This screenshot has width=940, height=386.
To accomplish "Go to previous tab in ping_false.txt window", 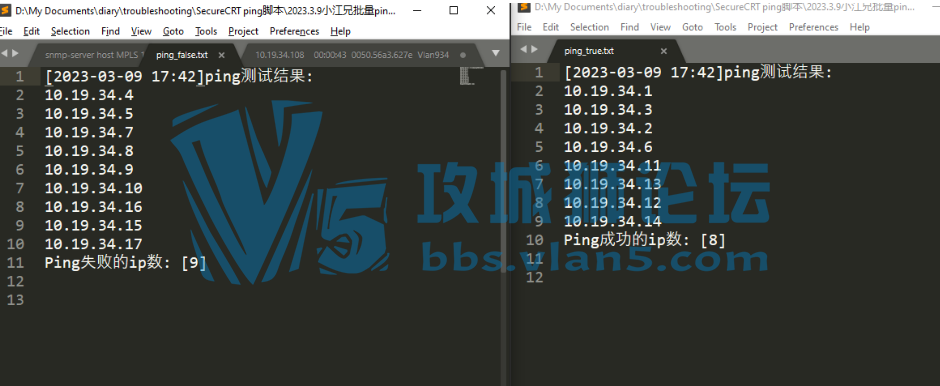I will click(x=4, y=53).
